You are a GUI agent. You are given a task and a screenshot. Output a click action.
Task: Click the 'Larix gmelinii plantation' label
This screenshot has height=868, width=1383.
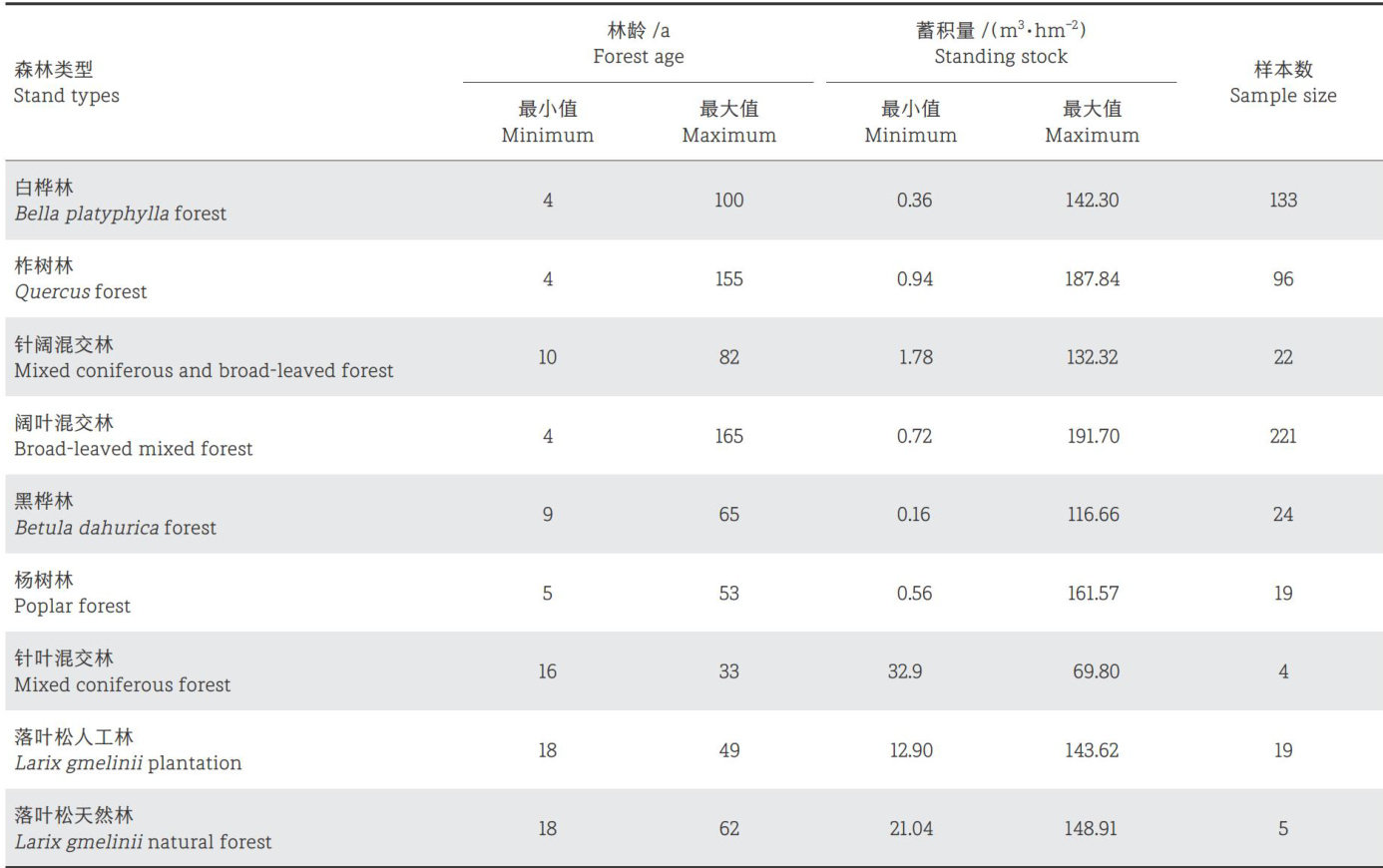tap(129, 763)
